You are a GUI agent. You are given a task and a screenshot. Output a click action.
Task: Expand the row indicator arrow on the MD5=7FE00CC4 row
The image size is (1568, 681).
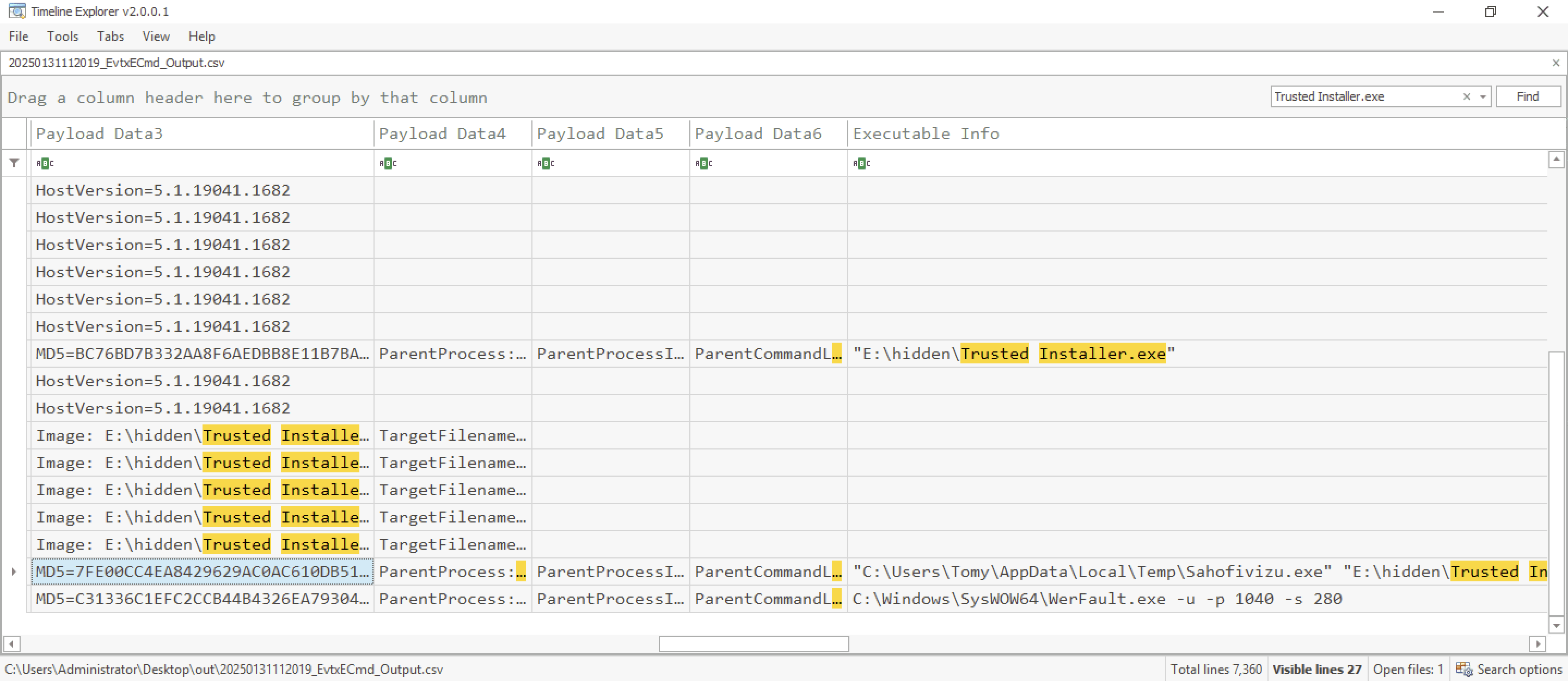pos(14,571)
